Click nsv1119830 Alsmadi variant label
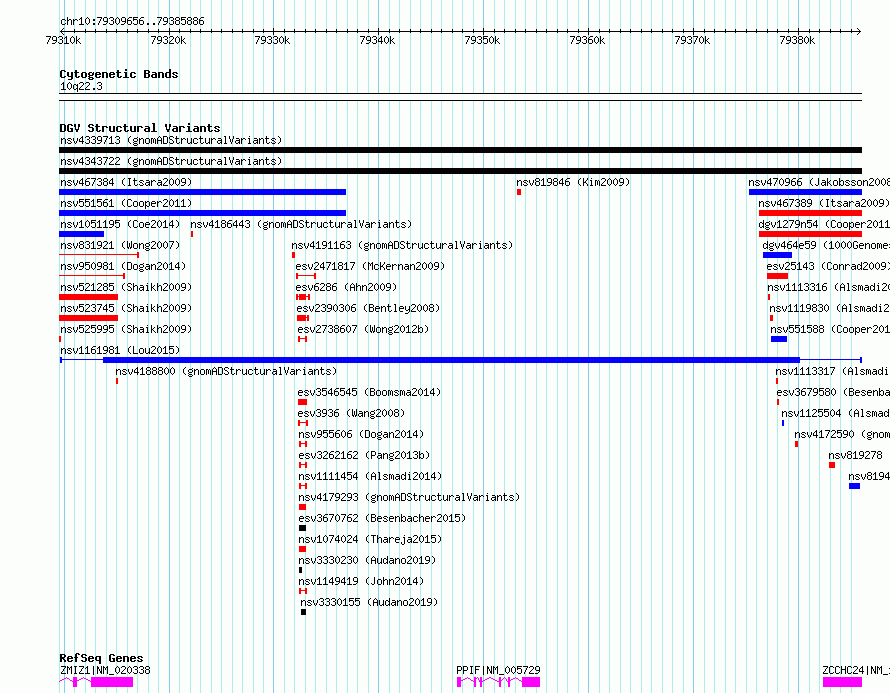The image size is (890, 693). point(829,308)
